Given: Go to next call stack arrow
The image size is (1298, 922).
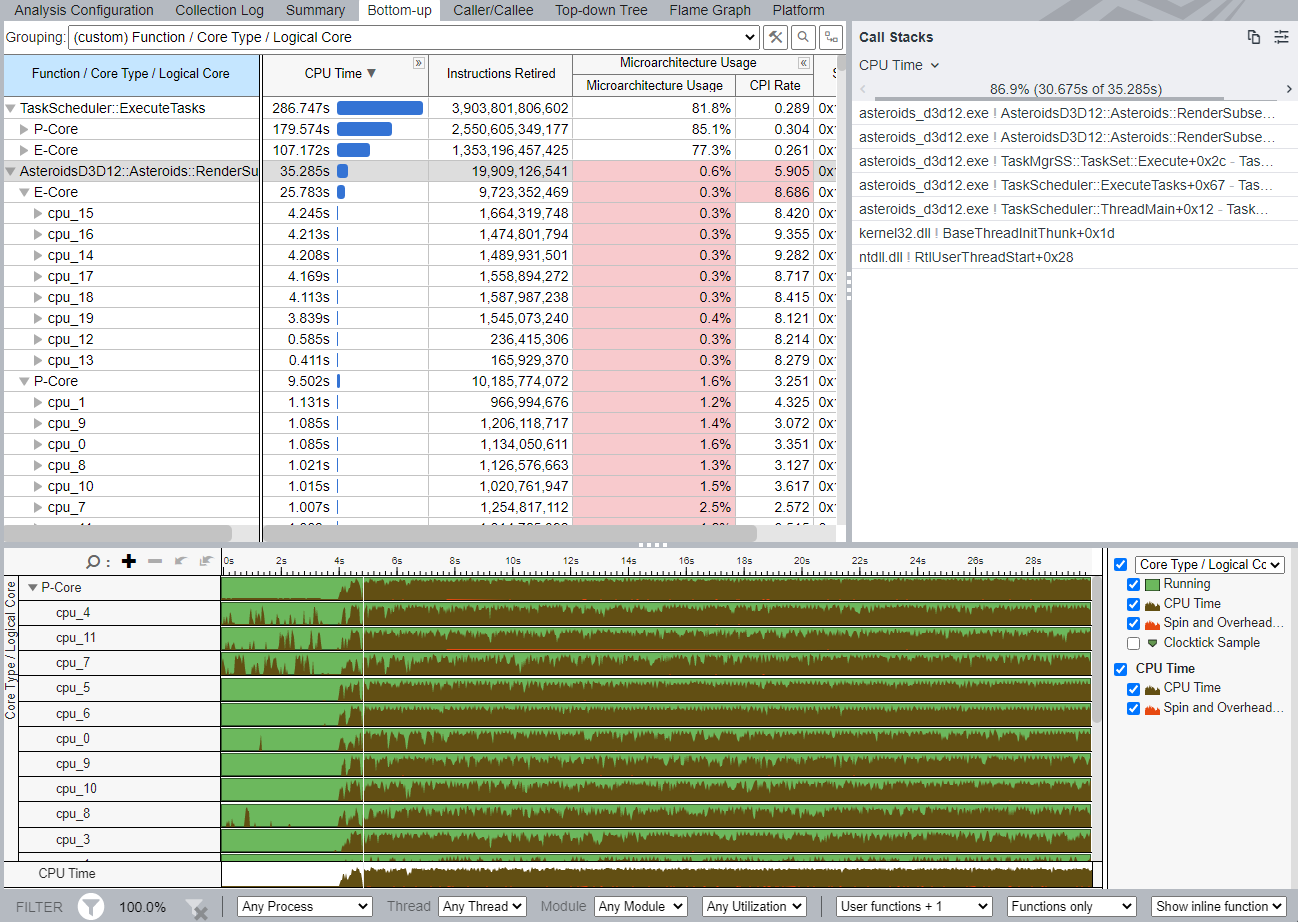Looking at the screenshot, I should pyautogui.click(x=1290, y=89).
